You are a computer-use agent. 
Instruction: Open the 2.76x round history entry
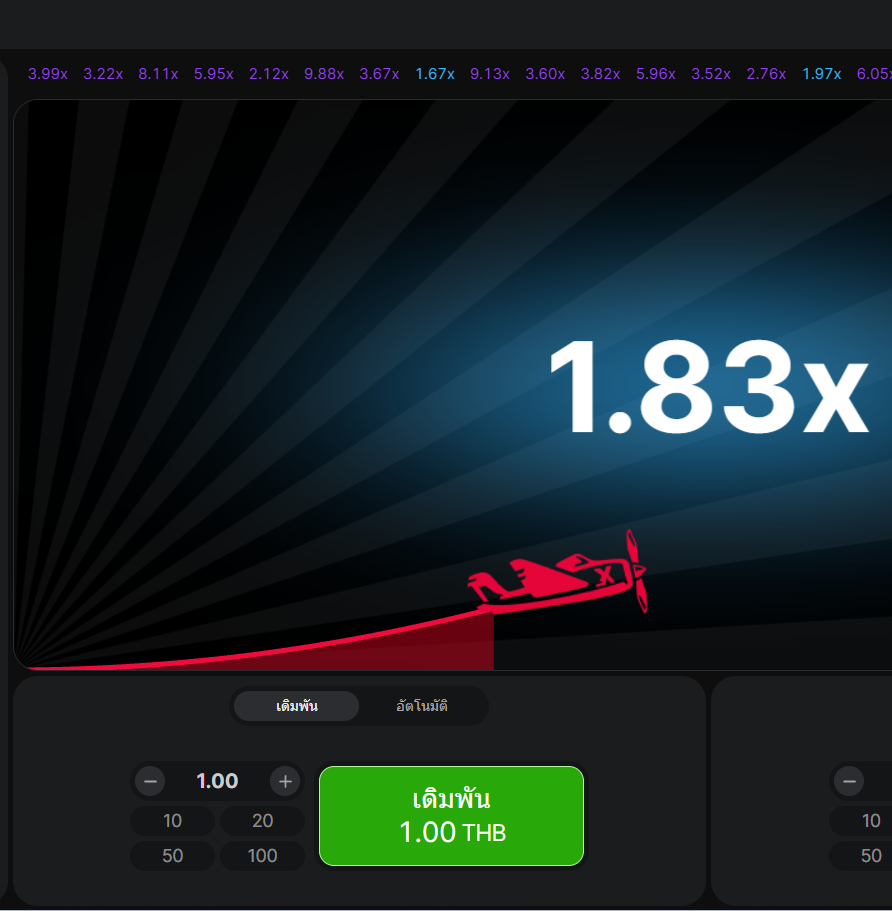click(766, 74)
